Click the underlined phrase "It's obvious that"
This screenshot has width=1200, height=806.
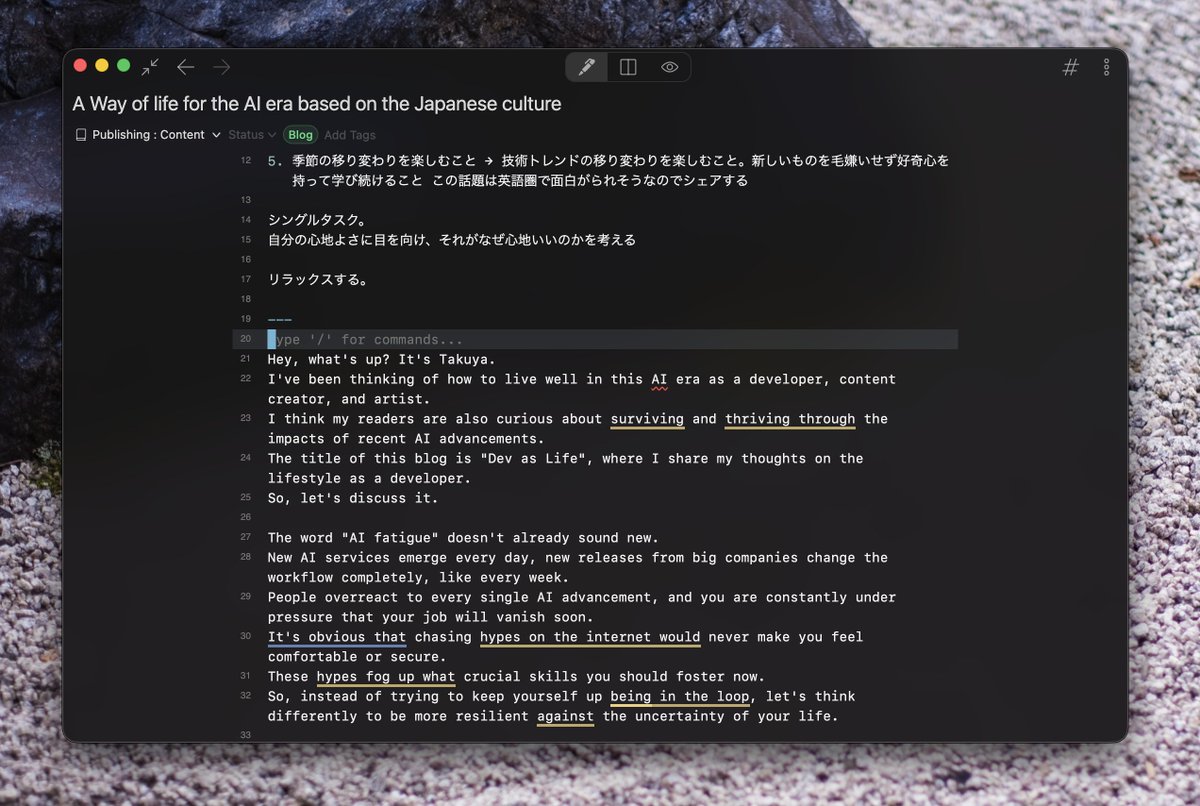pyautogui.click(x=337, y=637)
